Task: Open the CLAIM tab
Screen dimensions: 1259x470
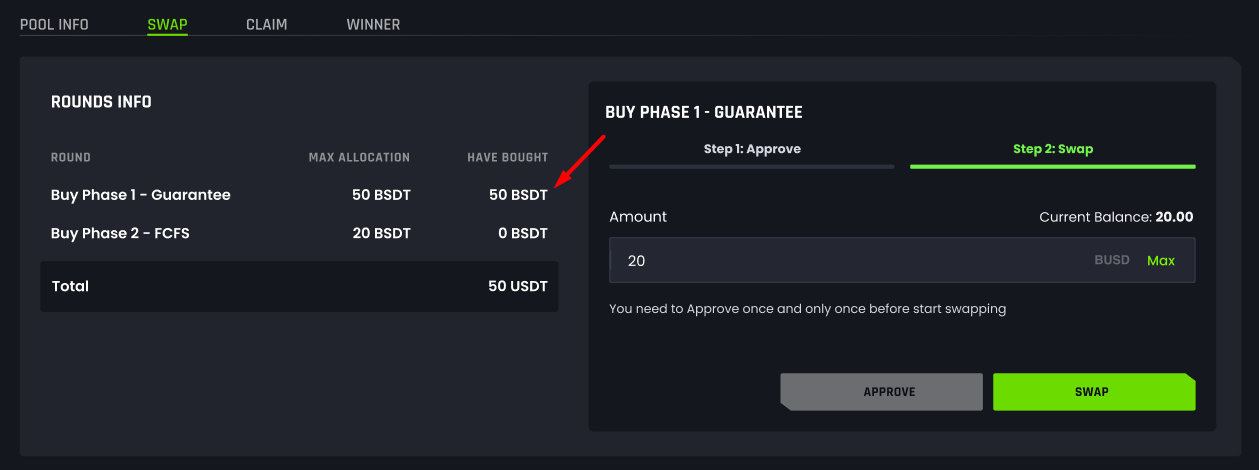Action: tap(267, 24)
